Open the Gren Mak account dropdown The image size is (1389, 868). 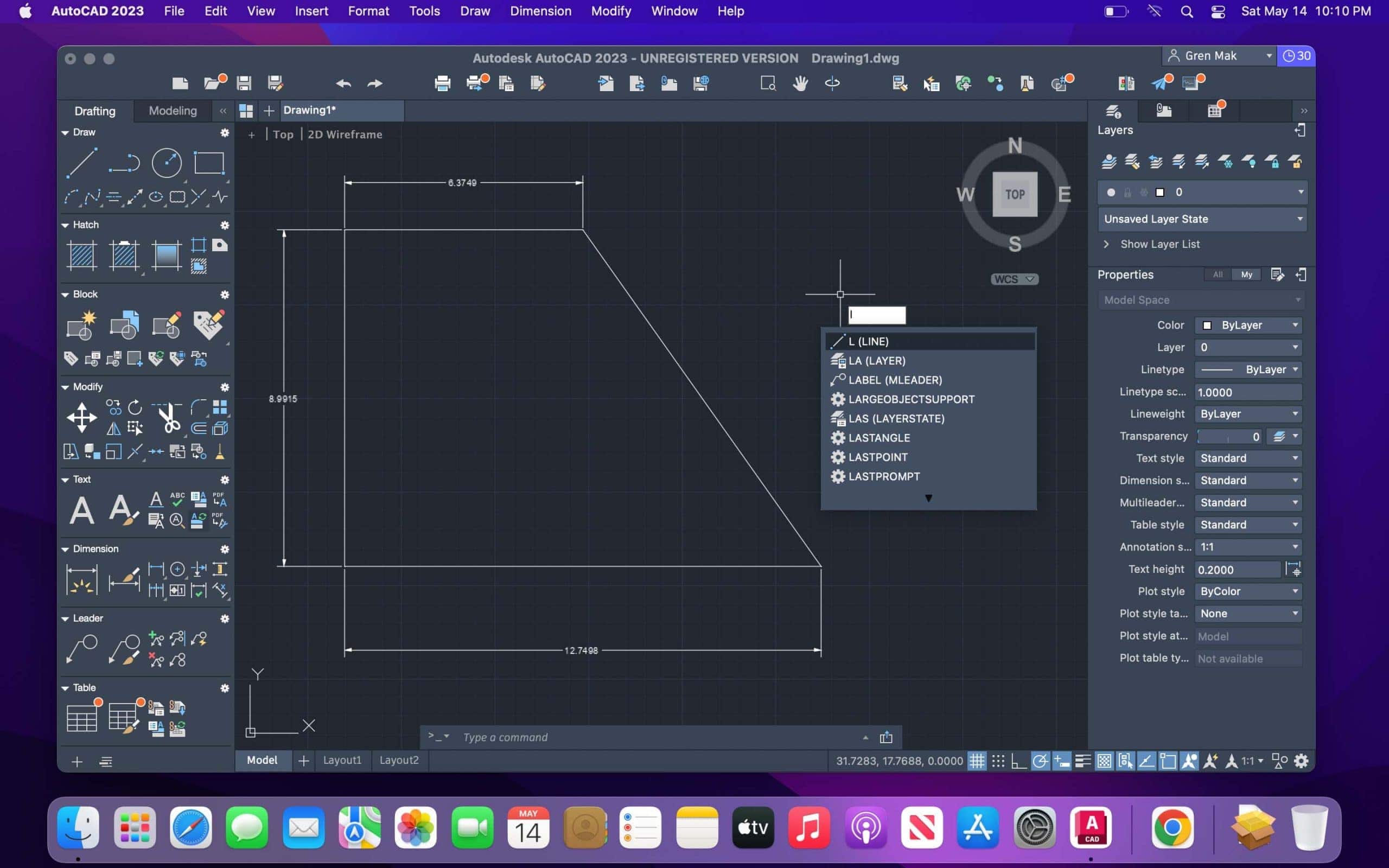[x=1220, y=56]
